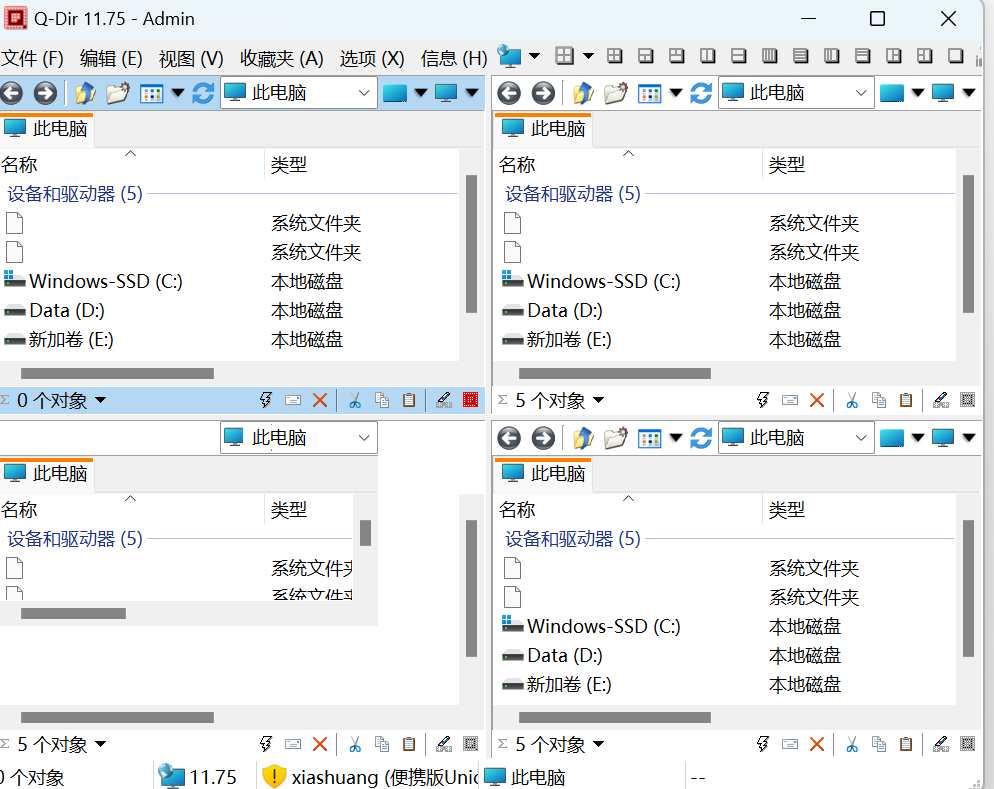Go back in the top-right pane
This screenshot has height=789, width=994.
(509, 93)
